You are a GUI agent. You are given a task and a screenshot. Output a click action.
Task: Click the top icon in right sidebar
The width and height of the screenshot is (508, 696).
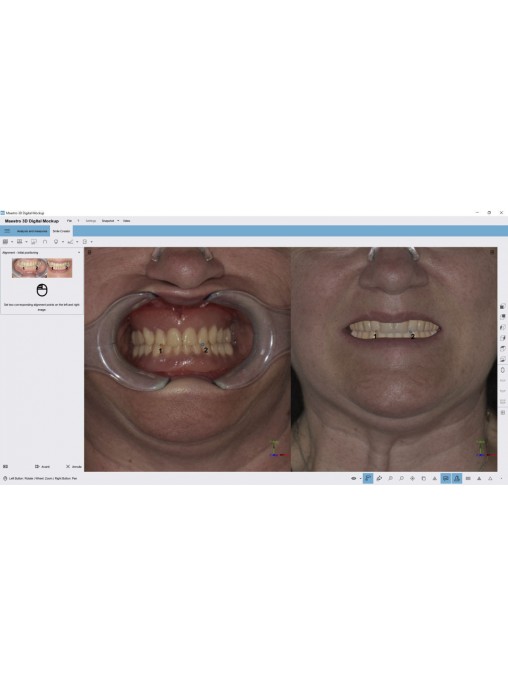pyautogui.click(x=503, y=306)
